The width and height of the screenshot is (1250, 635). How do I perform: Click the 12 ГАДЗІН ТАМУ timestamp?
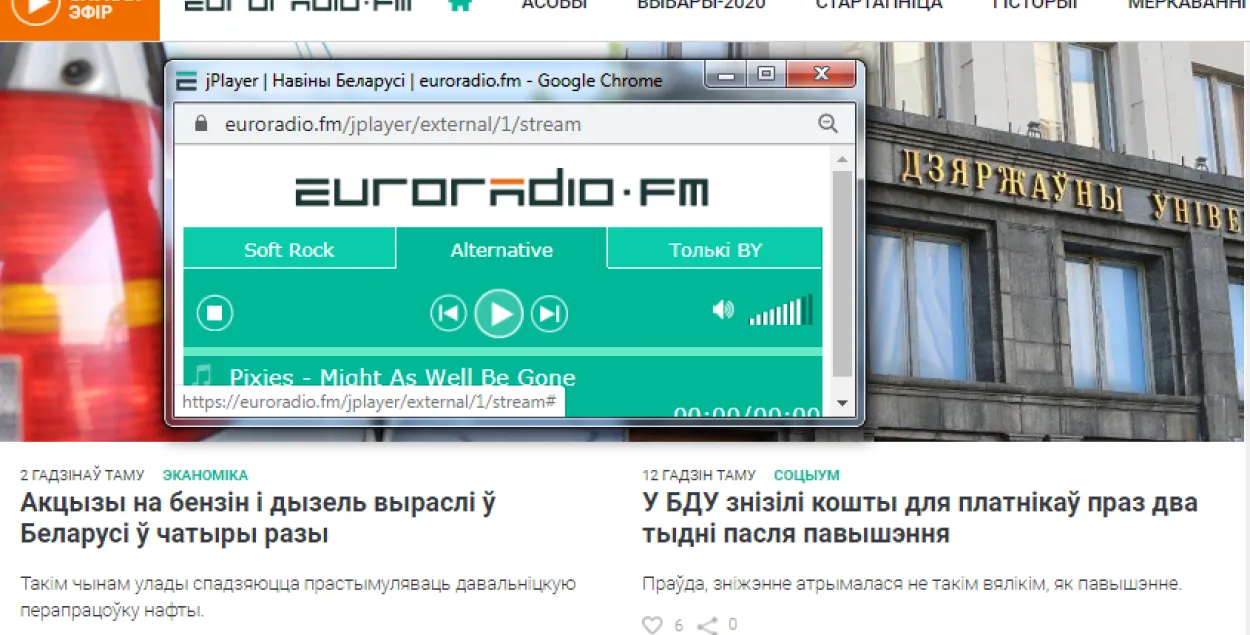(699, 475)
